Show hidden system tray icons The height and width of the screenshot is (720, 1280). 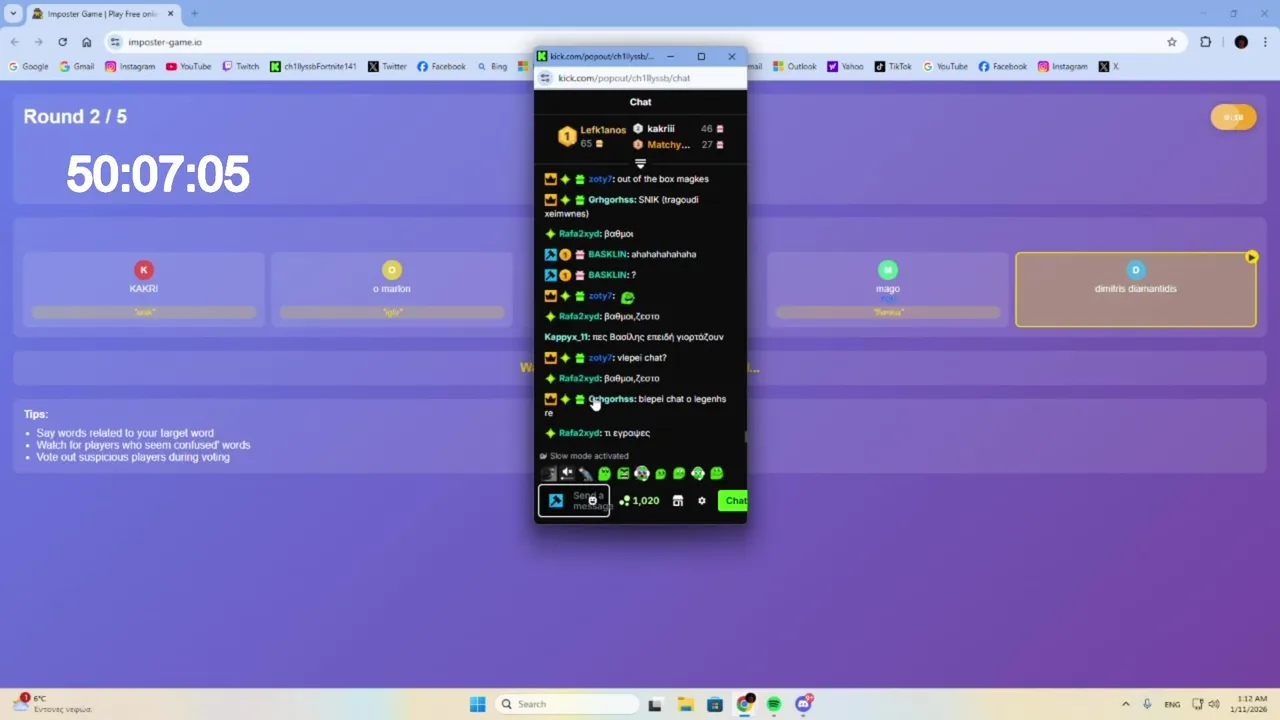pos(1125,704)
